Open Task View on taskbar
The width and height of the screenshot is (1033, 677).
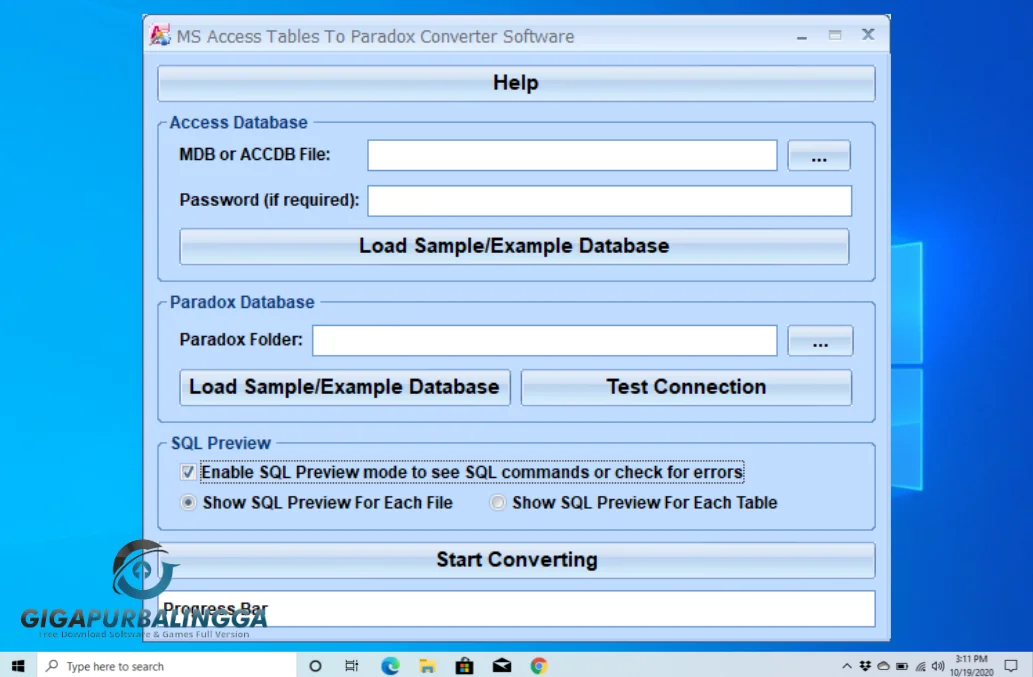352,666
